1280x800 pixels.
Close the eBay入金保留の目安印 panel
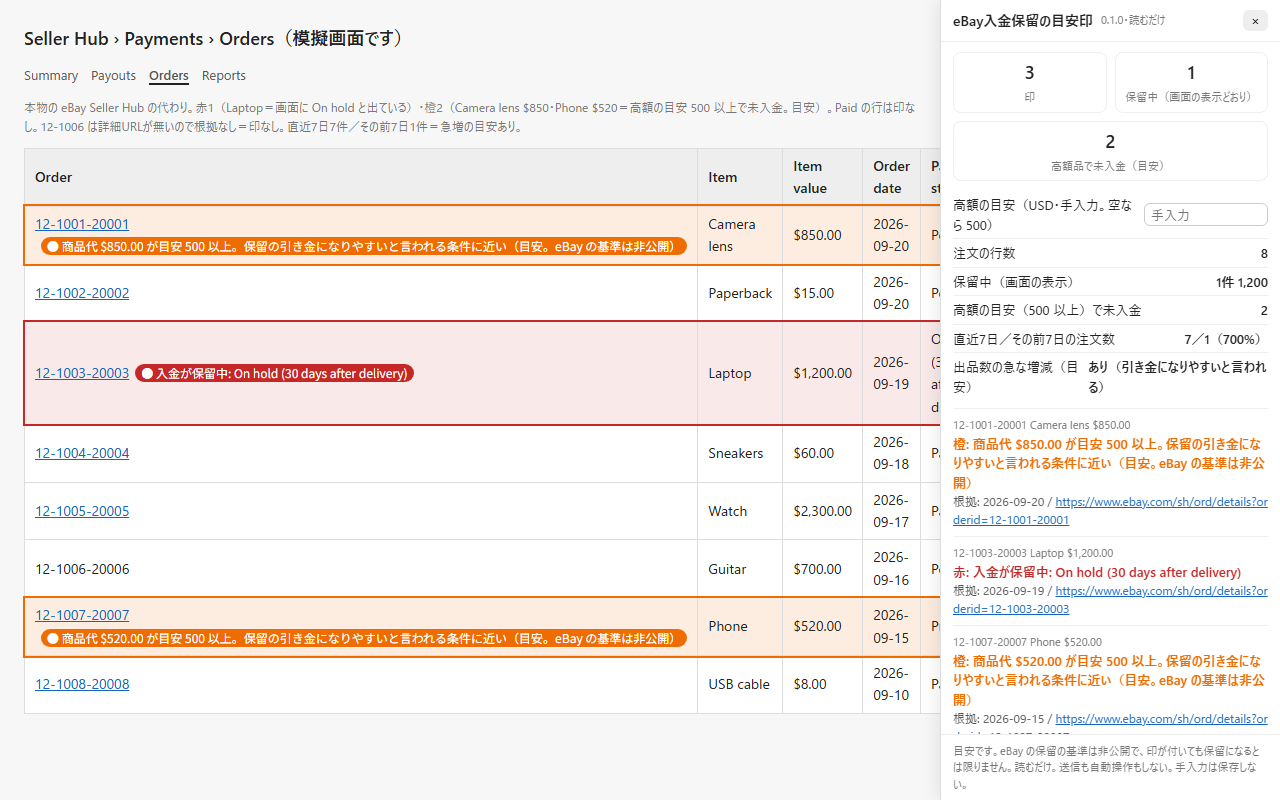tap(1255, 21)
